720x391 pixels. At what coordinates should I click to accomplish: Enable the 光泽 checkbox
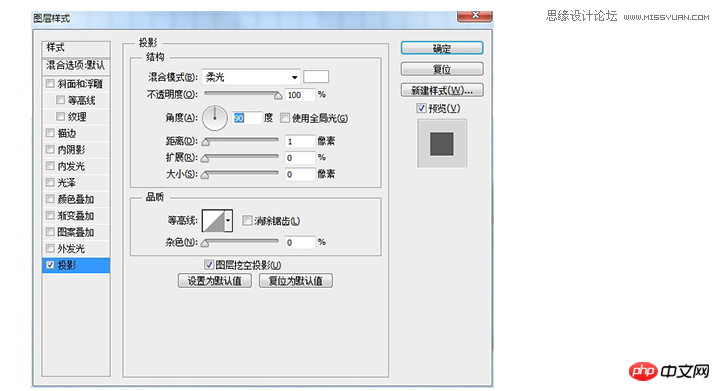coord(50,183)
